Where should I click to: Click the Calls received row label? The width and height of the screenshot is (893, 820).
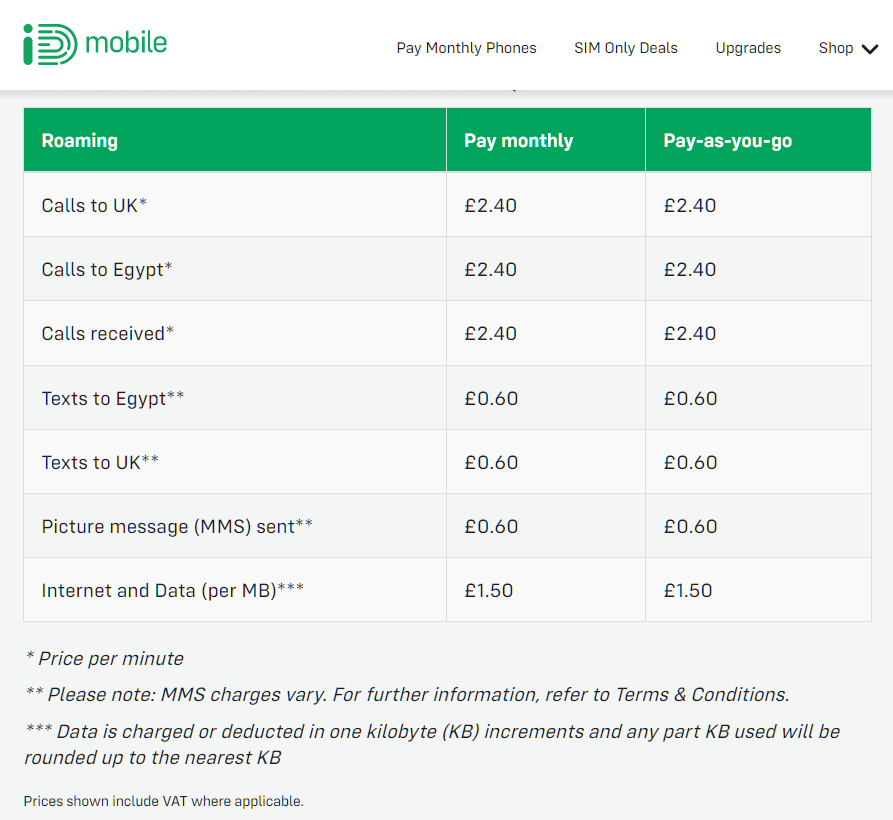tap(108, 333)
